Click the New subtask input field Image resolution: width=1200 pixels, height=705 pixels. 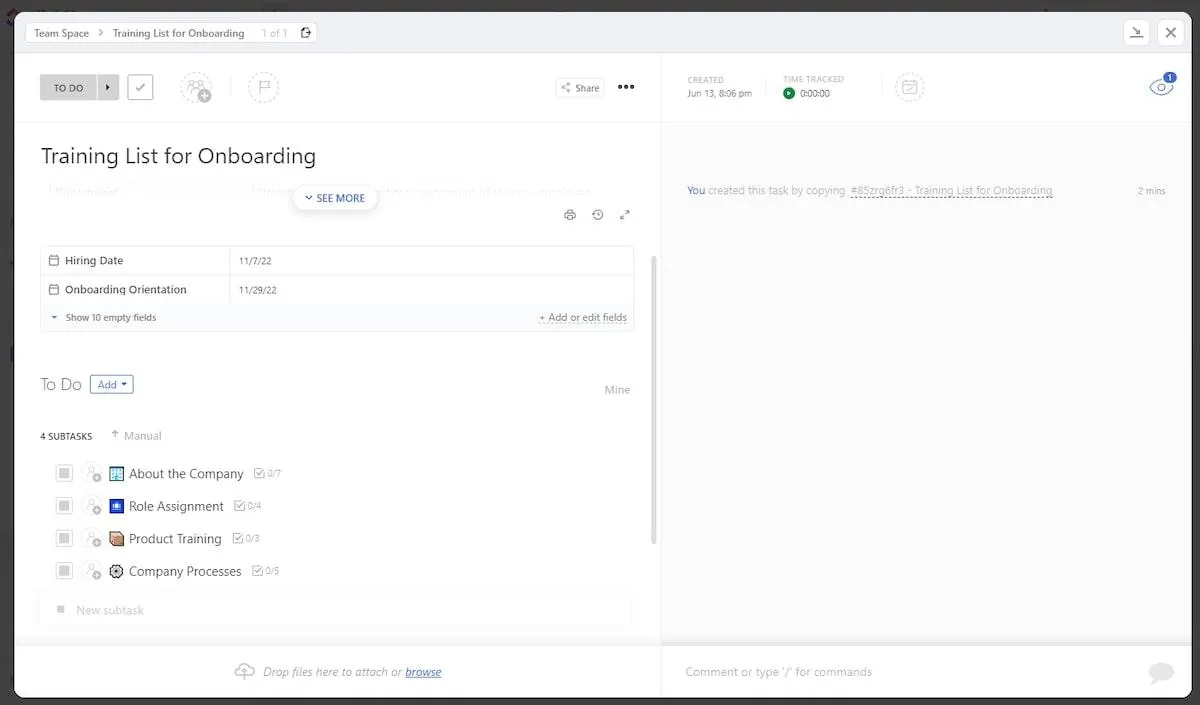335,610
